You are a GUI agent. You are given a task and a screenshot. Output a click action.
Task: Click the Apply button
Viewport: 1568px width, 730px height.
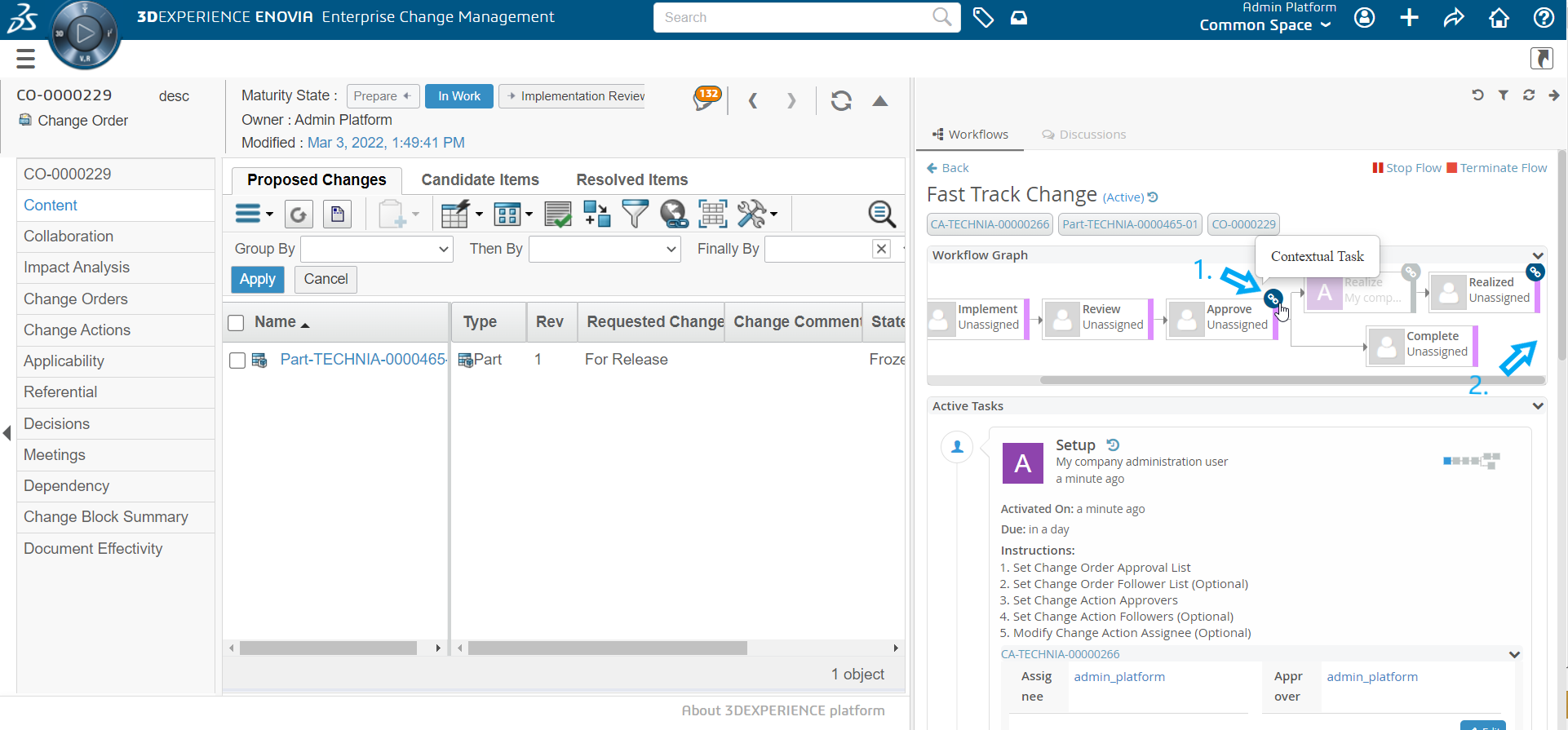click(257, 279)
